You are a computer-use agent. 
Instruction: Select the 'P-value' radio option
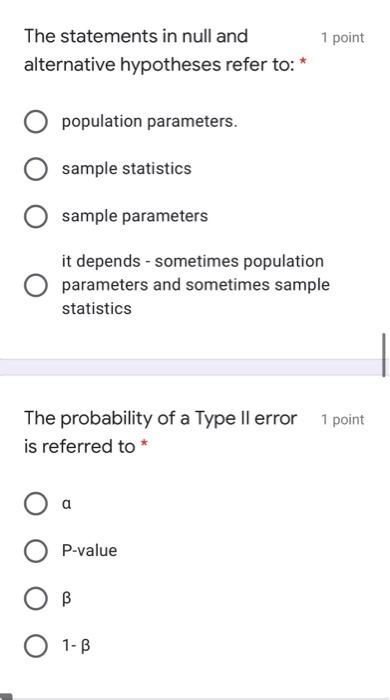click(x=35, y=551)
